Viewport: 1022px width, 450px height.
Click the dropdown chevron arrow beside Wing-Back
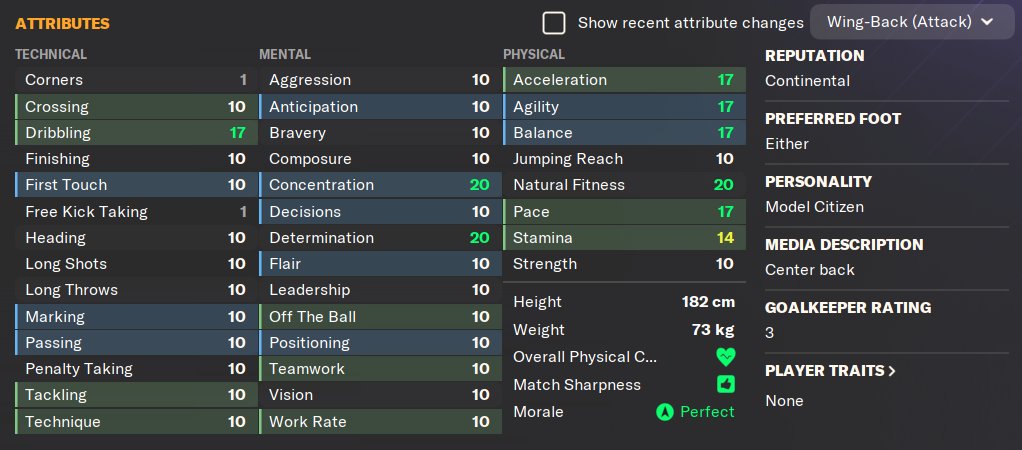coord(988,22)
